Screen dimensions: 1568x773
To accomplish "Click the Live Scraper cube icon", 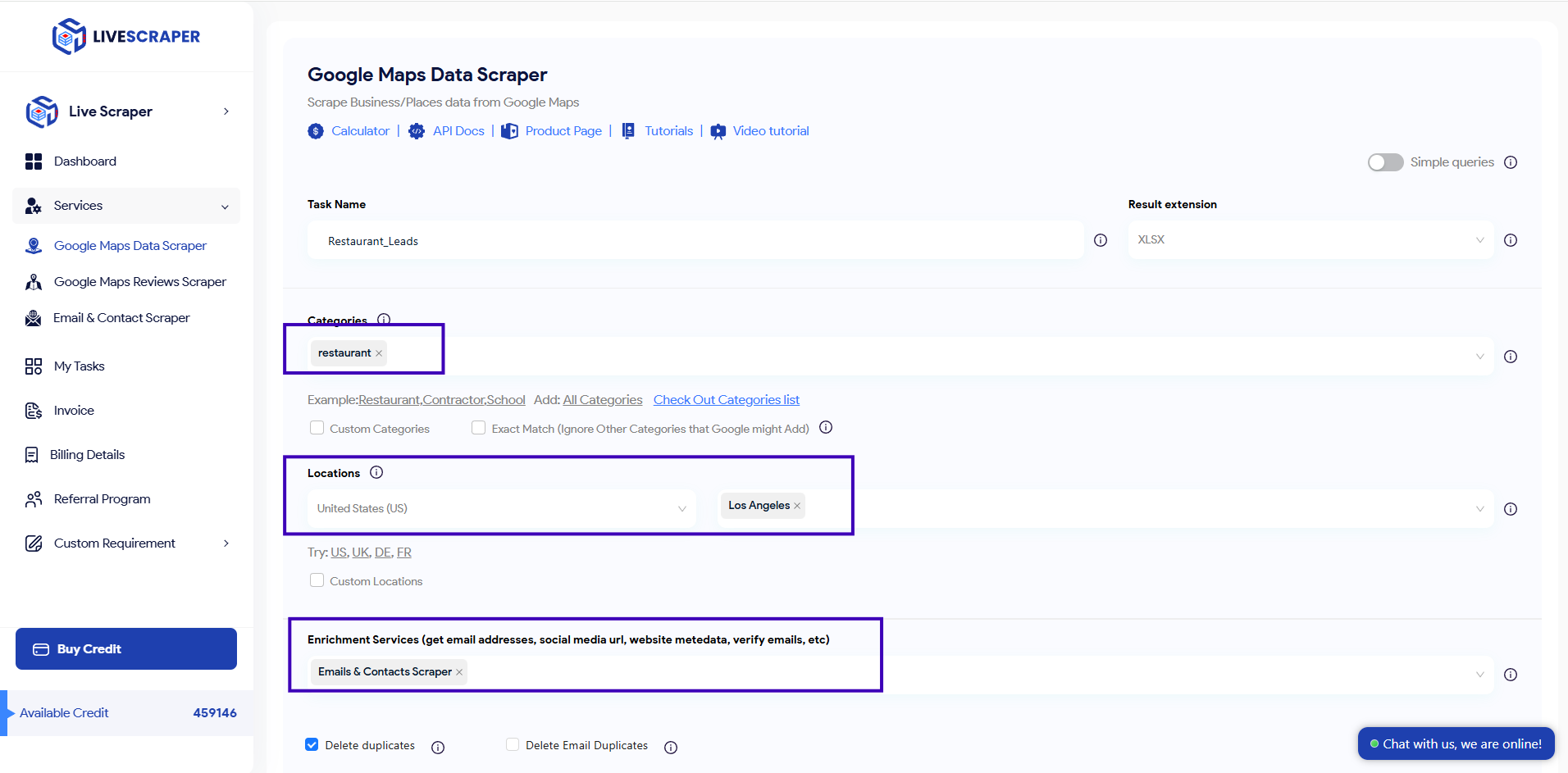I will tap(42, 111).
